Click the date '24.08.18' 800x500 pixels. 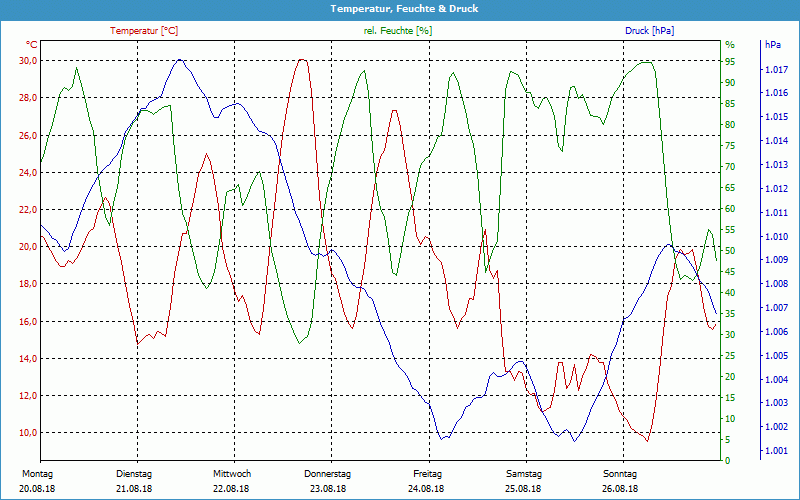[426, 489]
